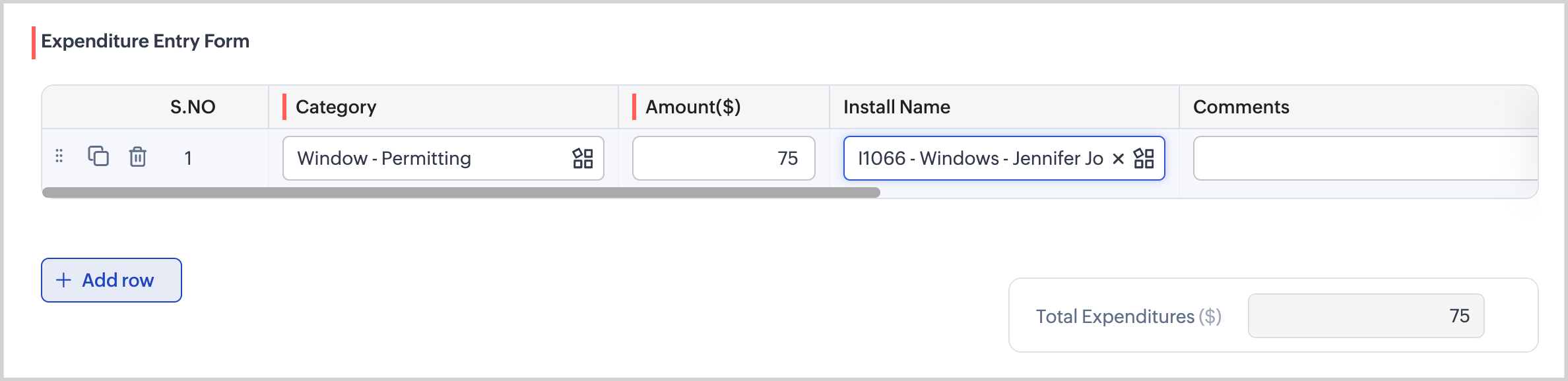Click the Add row button
Viewport: 1568px width, 381px height.
112,280
